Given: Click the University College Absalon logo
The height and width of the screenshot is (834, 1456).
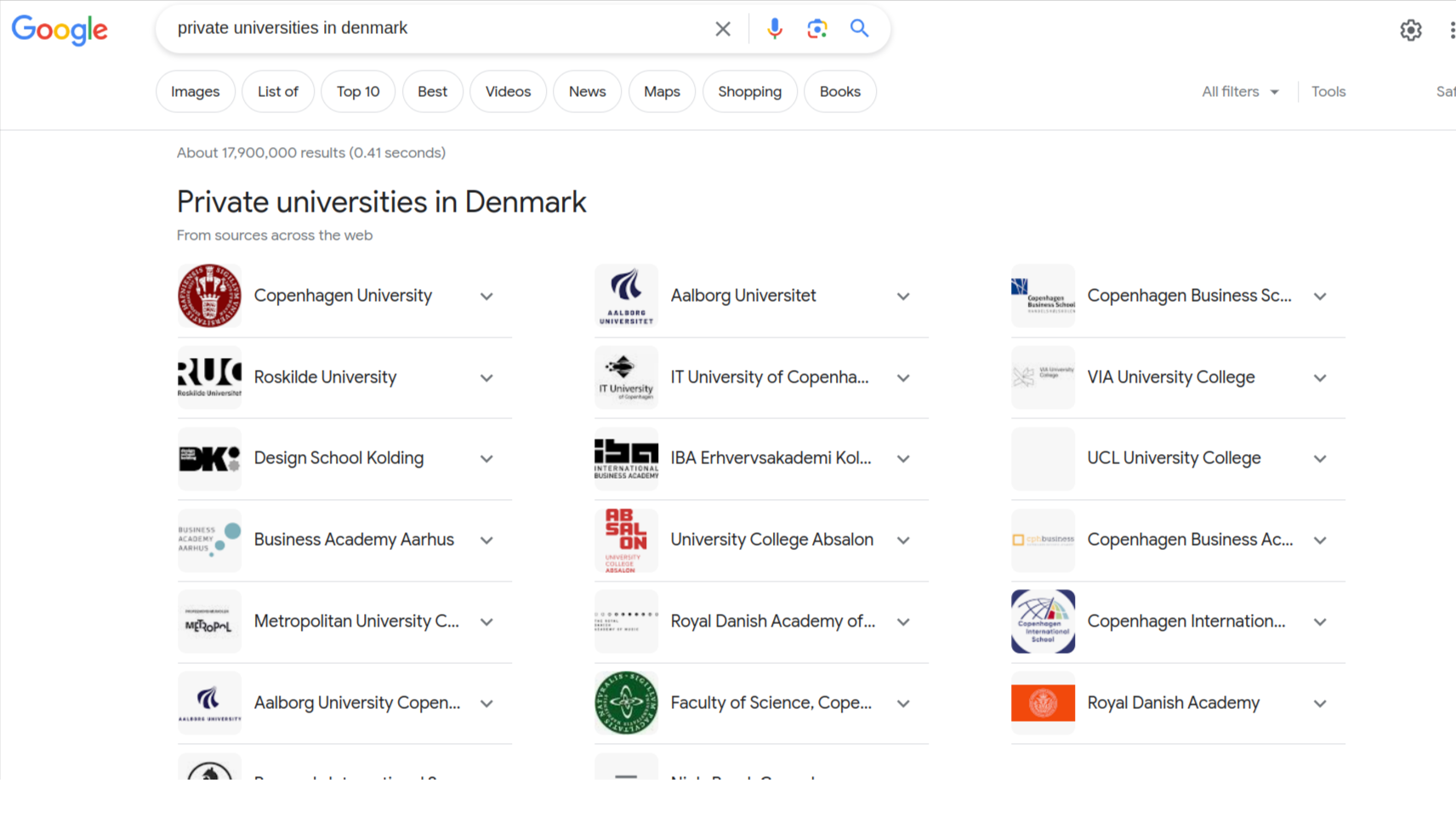Looking at the screenshot, I should [x=626, y=541].
